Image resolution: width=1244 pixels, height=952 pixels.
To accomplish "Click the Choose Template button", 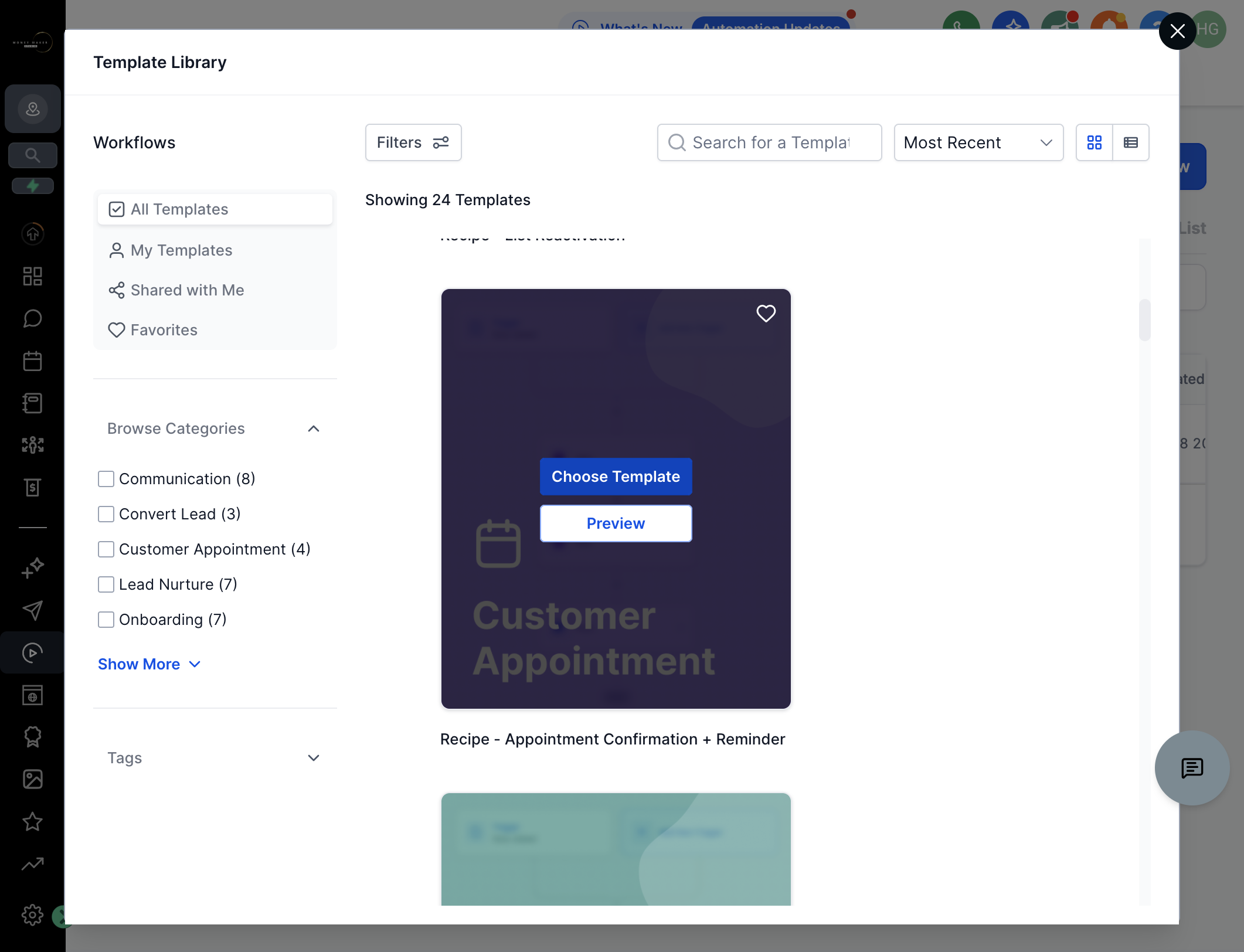I will click(x=616, y=477).
